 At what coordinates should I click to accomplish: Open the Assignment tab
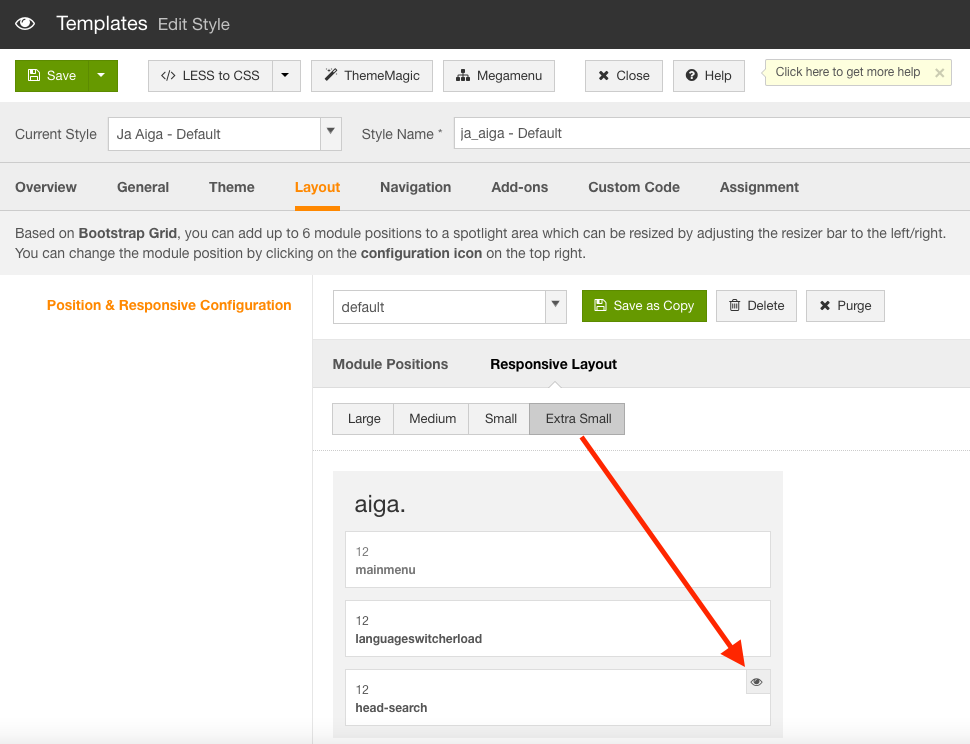click(759, 187)
